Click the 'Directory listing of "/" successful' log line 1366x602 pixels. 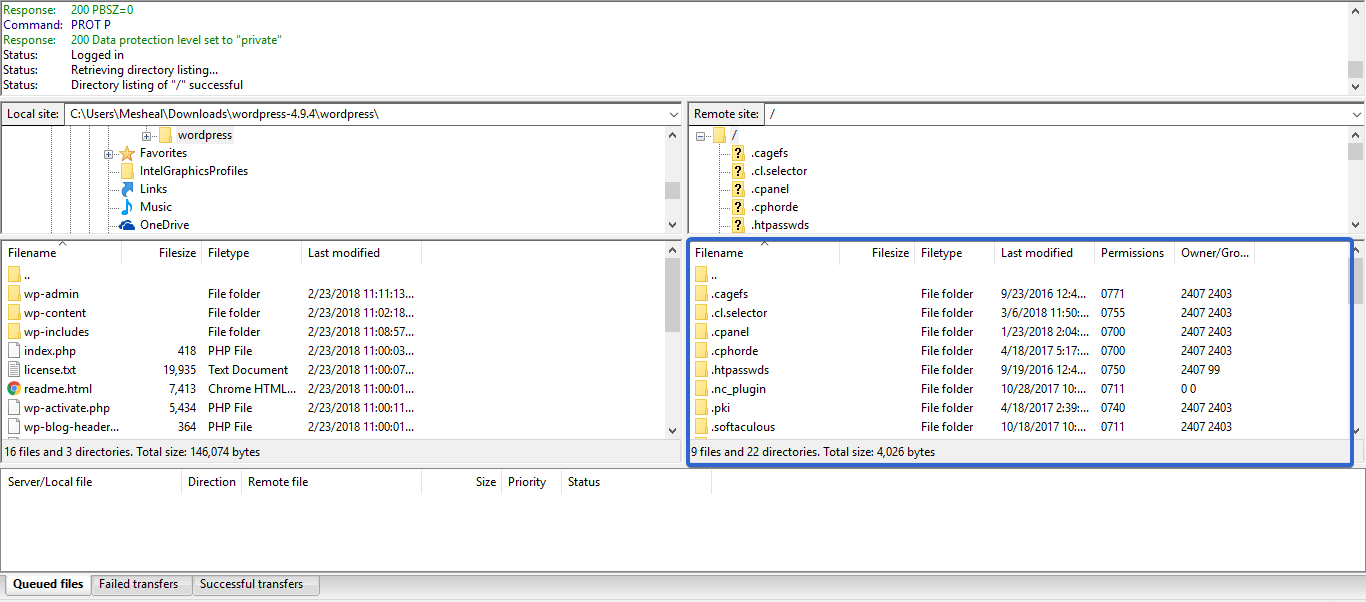(x=157, y=85)
